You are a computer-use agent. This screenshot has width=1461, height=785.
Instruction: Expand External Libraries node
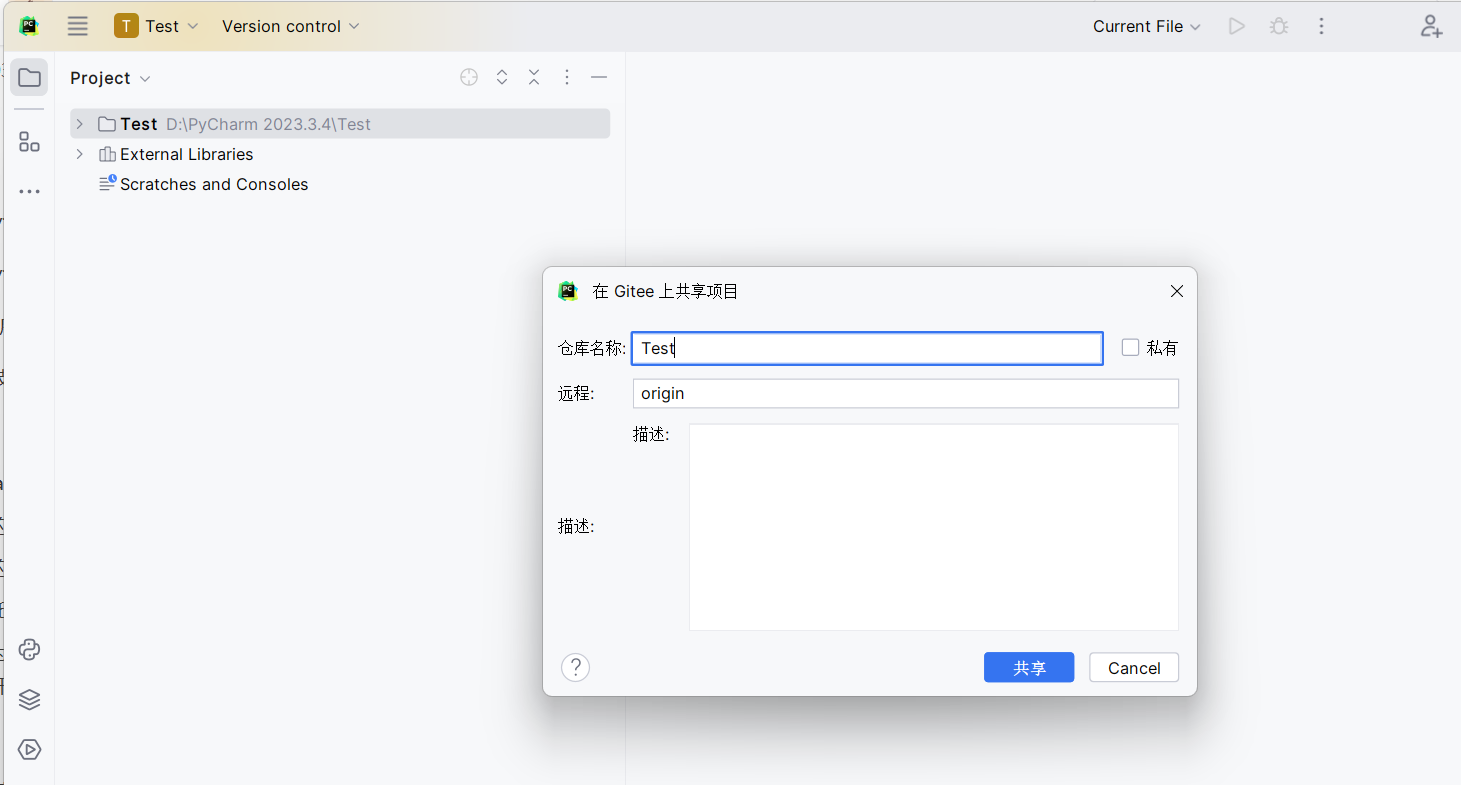click(x=80, y=154)
